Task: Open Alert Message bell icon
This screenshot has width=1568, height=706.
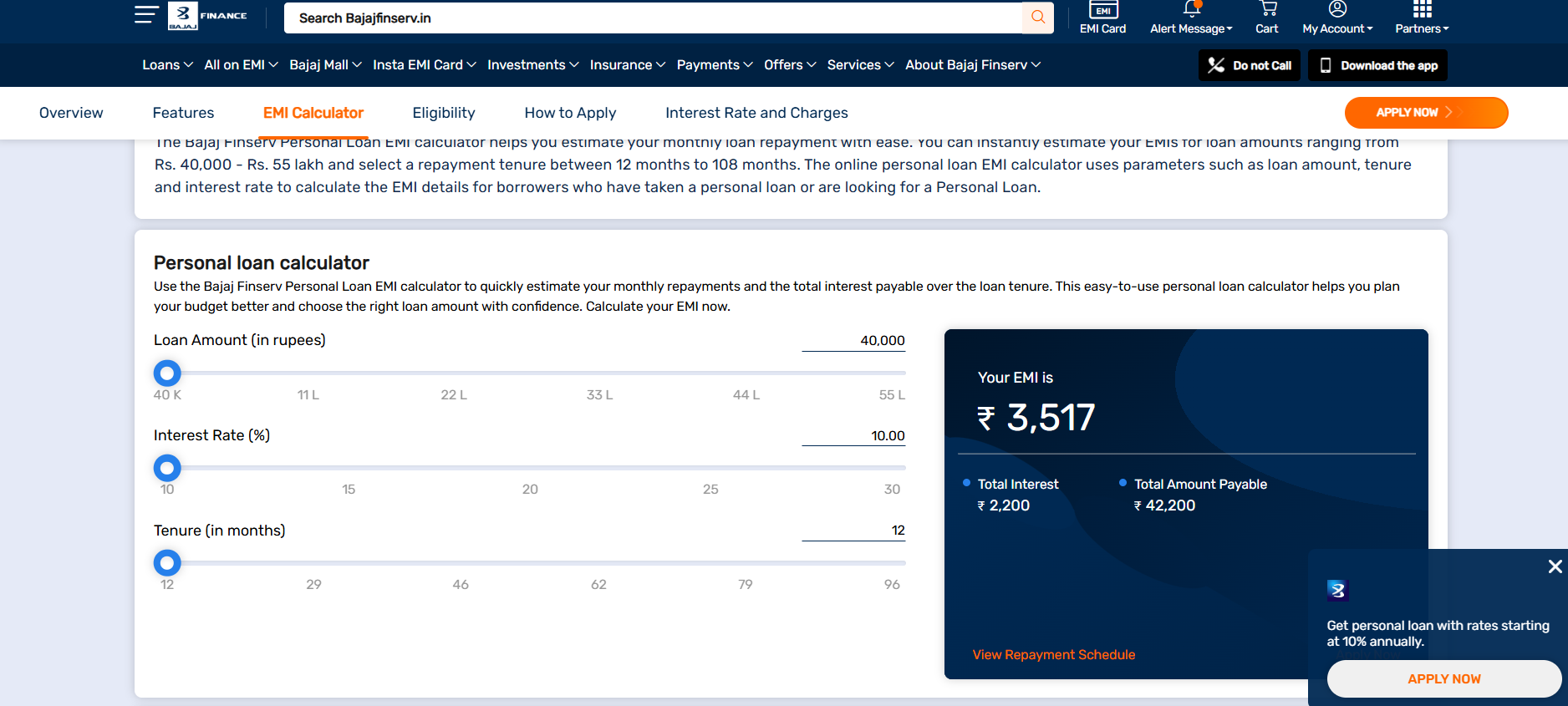Action: [1192, 9]
